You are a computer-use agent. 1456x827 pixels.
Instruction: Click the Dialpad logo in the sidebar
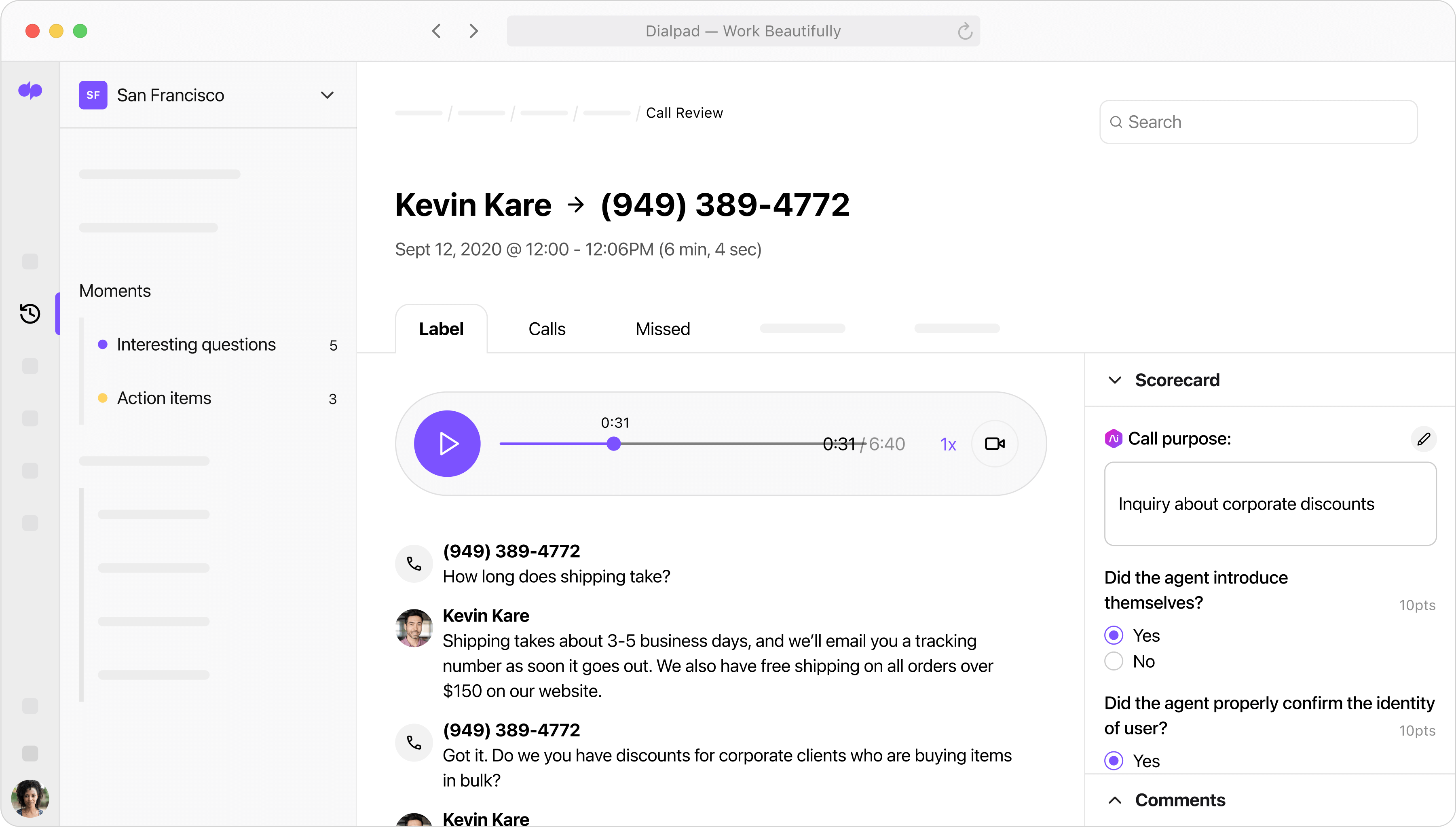coord(31,91)
